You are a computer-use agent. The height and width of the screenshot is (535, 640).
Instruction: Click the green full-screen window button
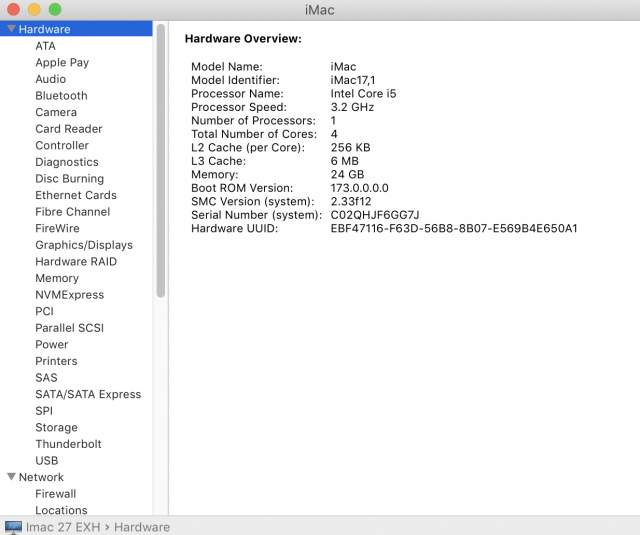pyautogui.click(x=54, y=9)
